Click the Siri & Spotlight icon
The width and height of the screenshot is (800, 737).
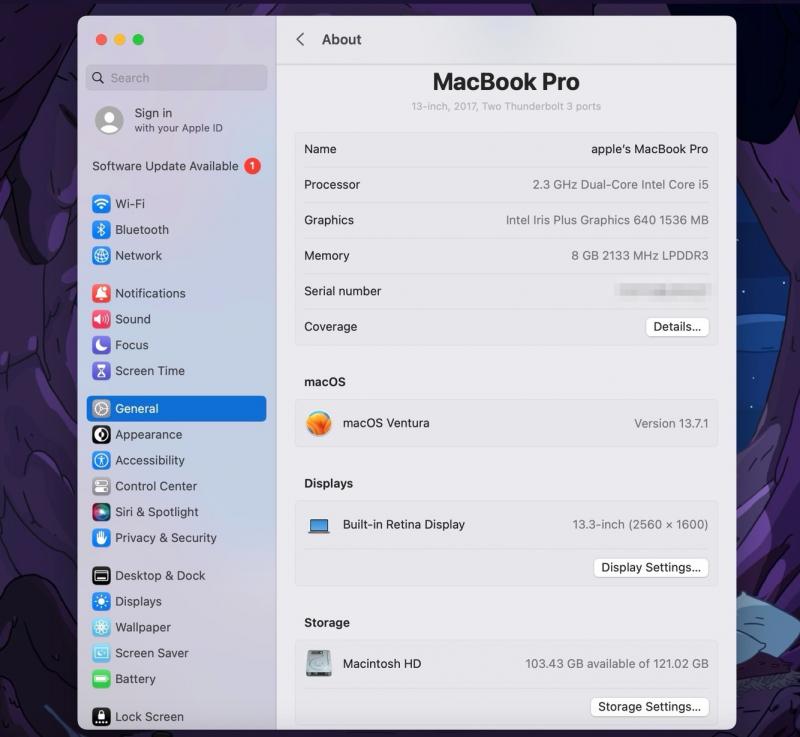[101, 512]
